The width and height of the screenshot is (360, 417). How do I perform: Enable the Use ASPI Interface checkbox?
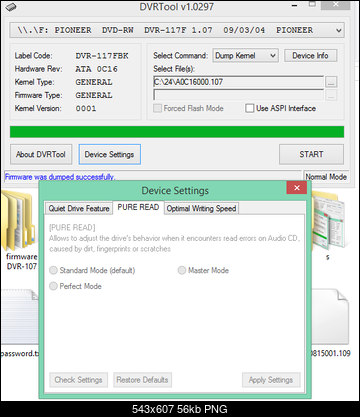[x=249, y=108]
